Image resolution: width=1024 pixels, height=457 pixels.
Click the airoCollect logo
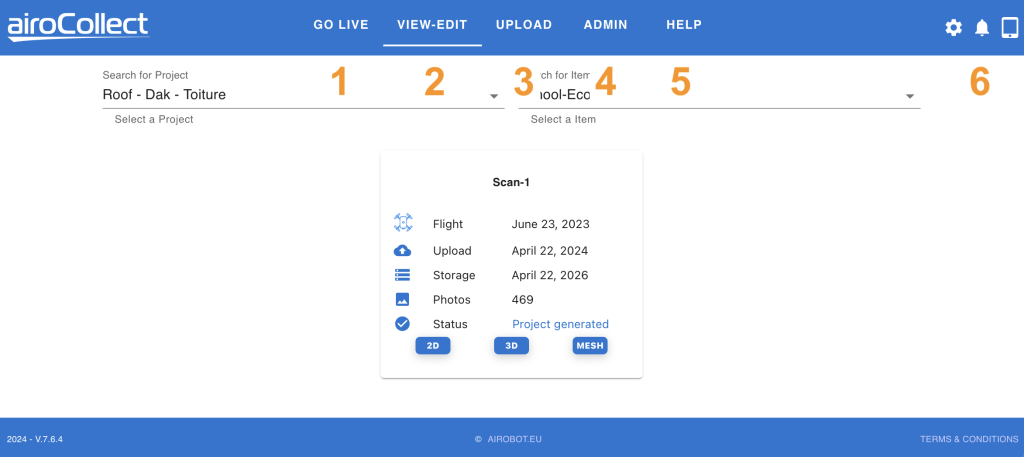coord(78,26)
